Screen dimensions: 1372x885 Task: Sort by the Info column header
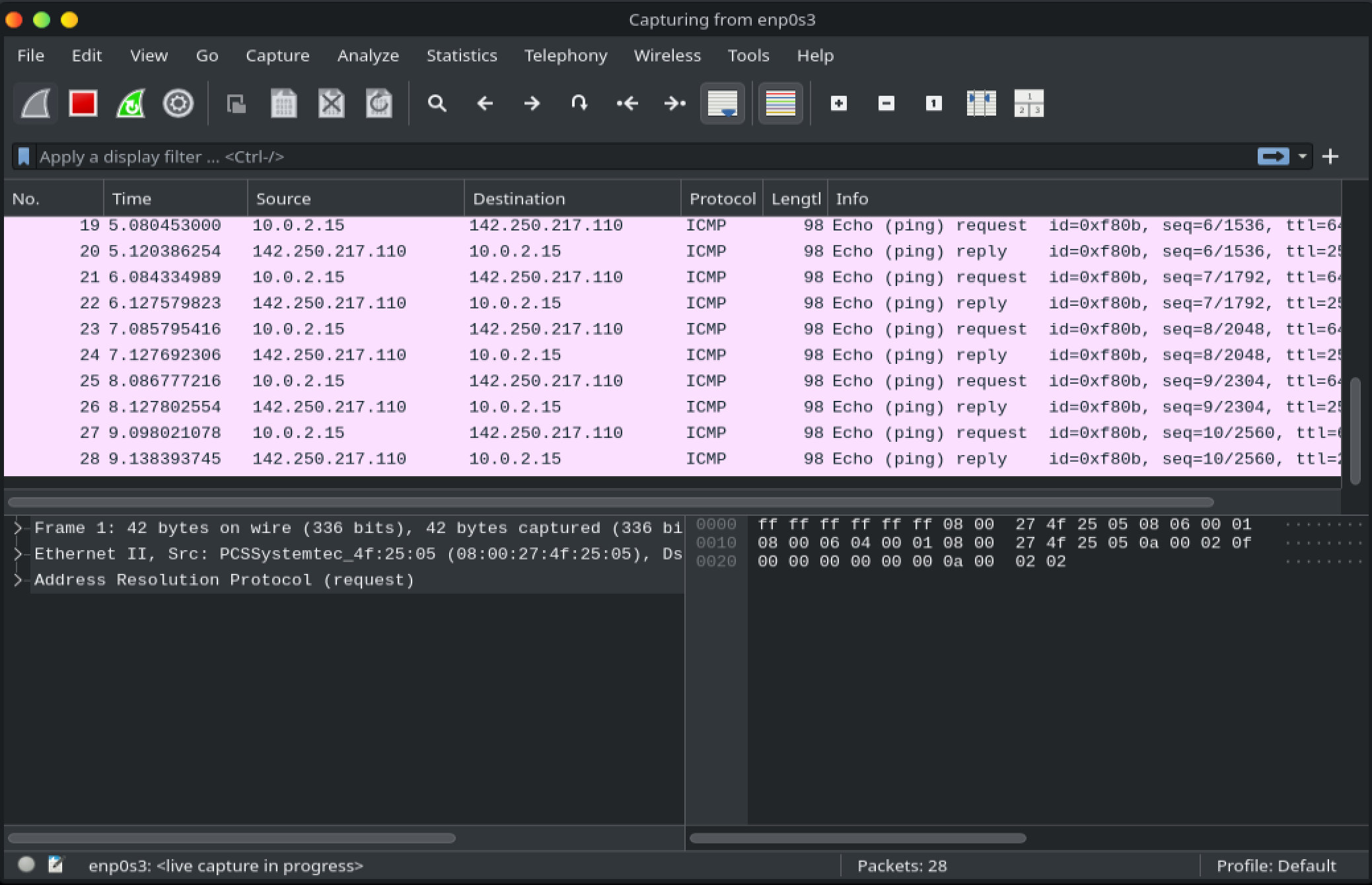[x=1085, y=199]
